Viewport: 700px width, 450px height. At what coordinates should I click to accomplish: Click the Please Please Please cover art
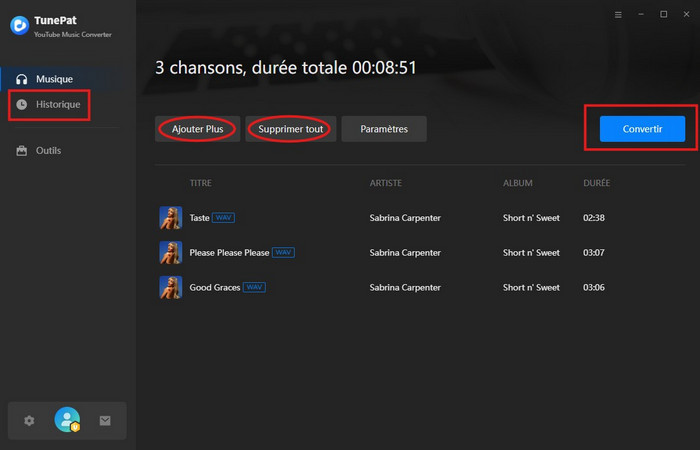point(170,253)
